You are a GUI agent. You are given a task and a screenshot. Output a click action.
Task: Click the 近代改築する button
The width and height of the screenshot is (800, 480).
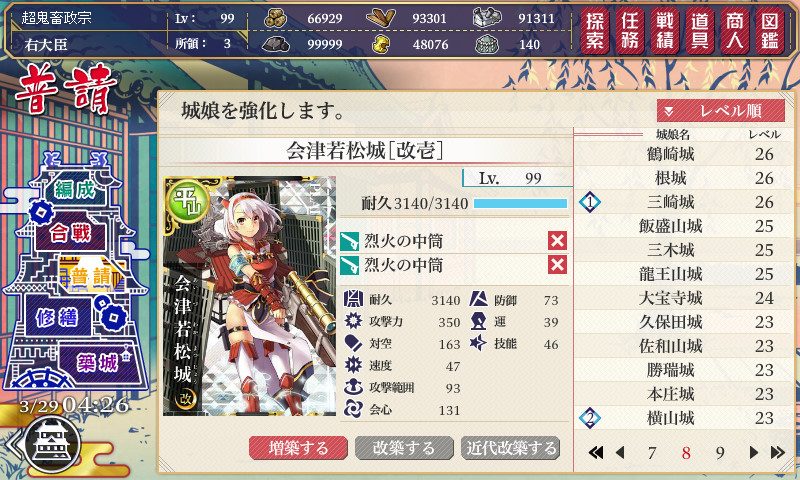tap(511, 448)
